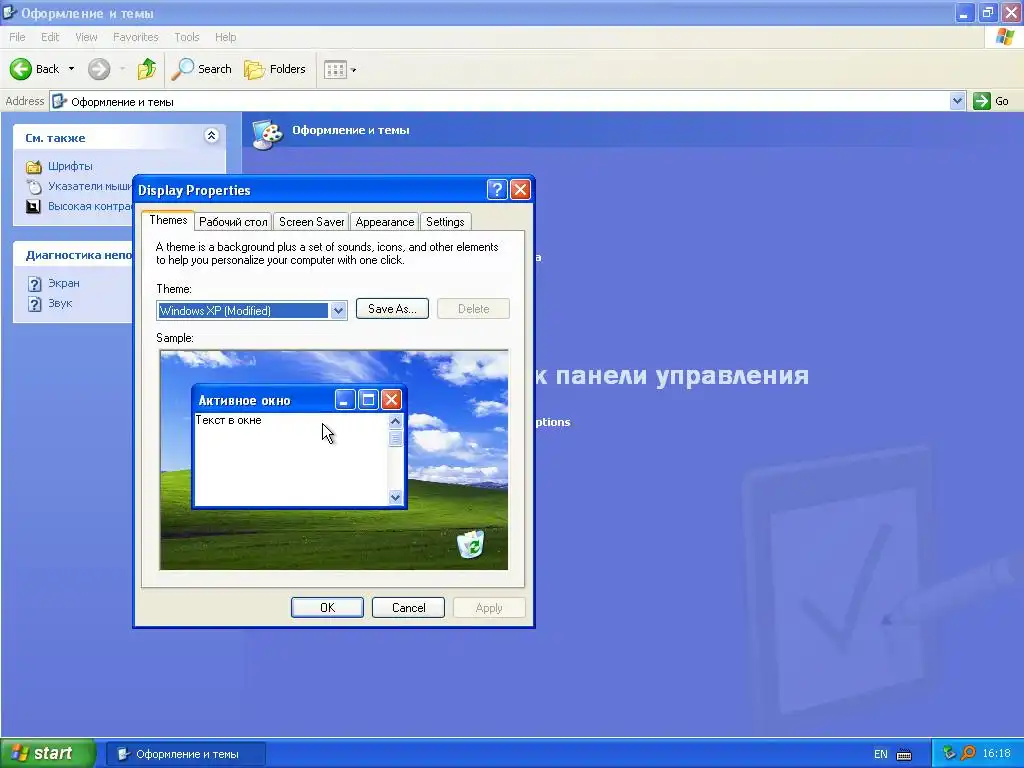Viewport: 1024px width, 768px height.
Task: Open the Edit menu
Action: click(x=50, y=37)
